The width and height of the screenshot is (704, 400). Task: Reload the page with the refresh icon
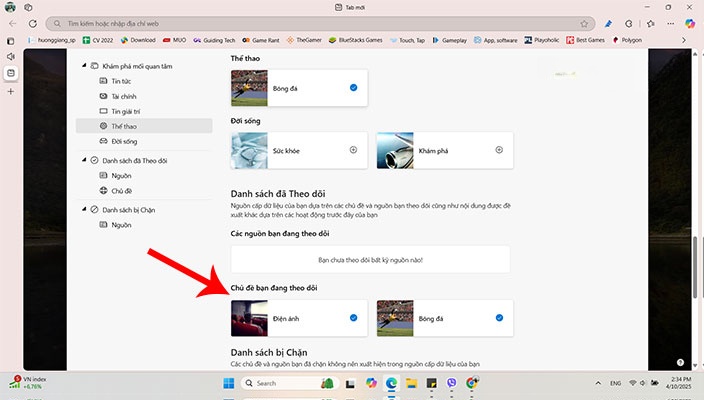click(x=33, y=23)
